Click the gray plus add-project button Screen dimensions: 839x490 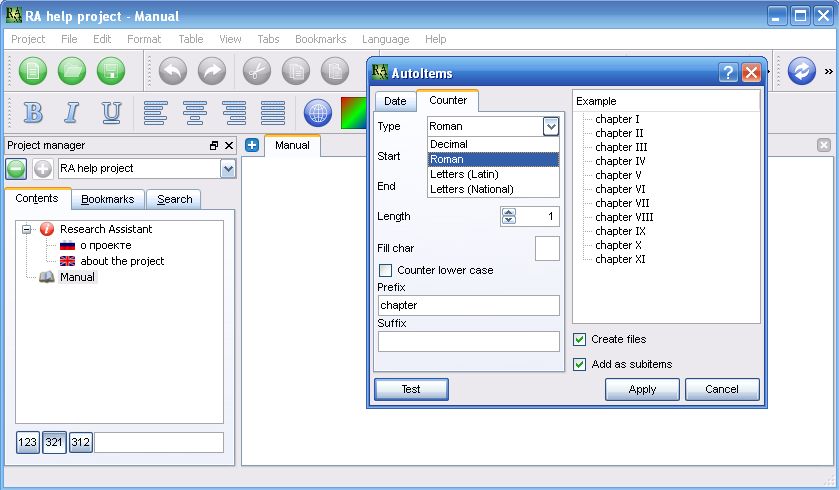coord(42,169)
